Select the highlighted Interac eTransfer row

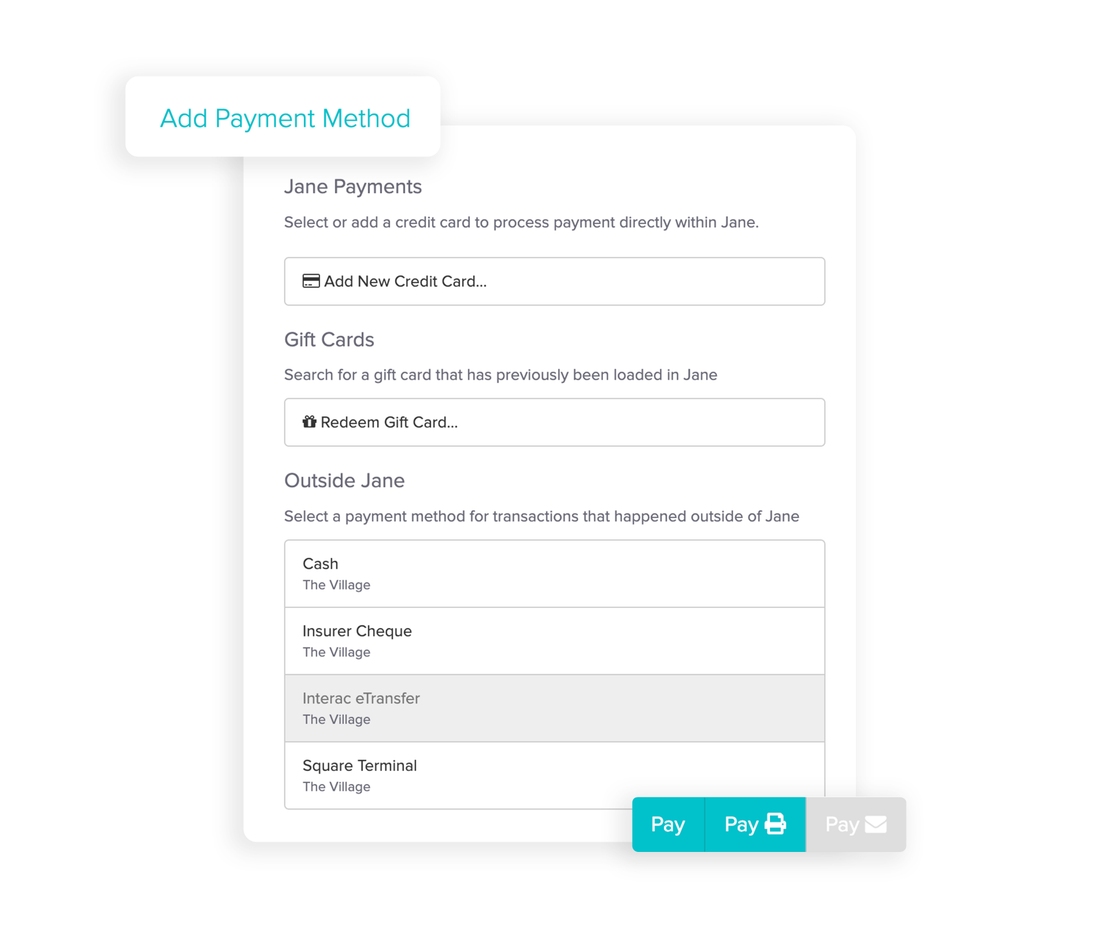(554, 707)
